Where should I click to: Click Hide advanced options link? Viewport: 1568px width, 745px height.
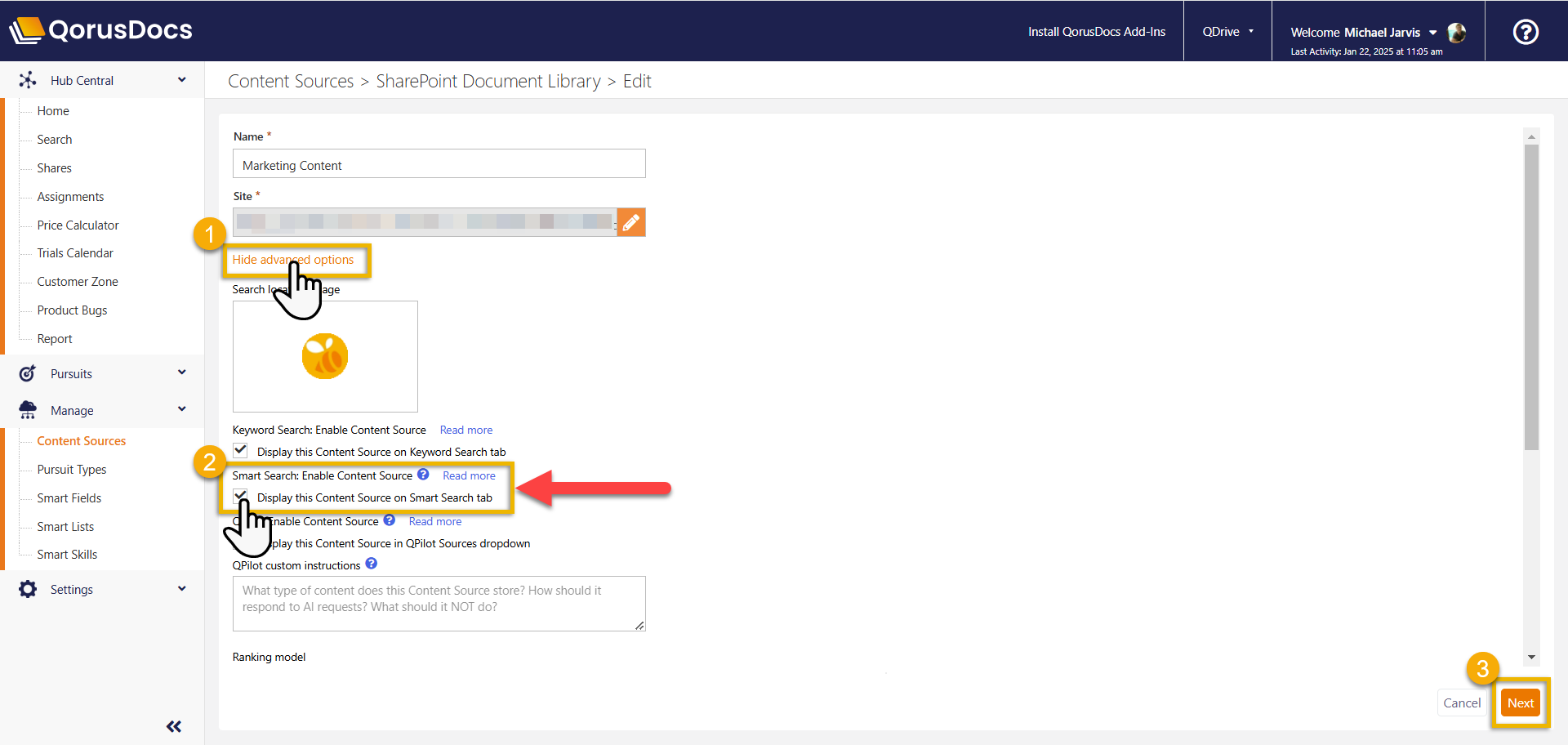[293, 260]
